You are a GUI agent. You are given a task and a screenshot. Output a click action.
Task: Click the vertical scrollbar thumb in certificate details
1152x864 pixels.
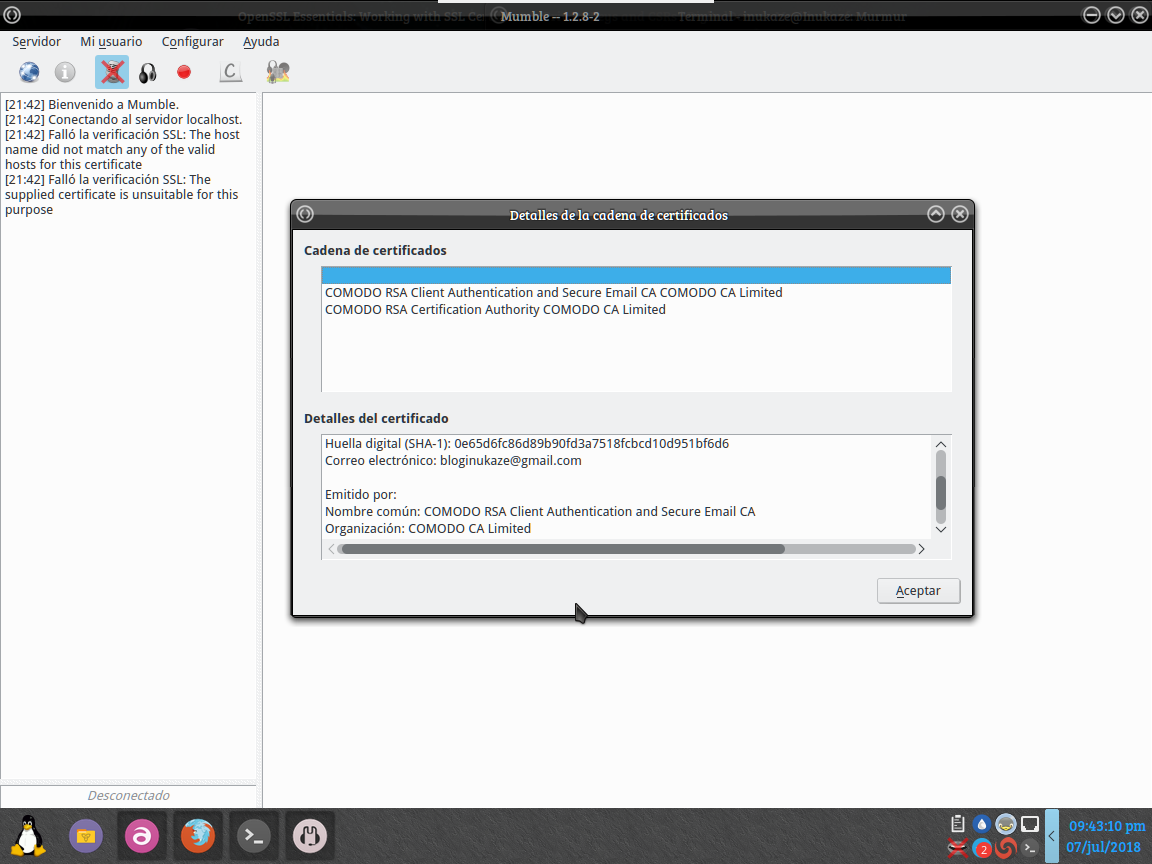tap(940, 492)
